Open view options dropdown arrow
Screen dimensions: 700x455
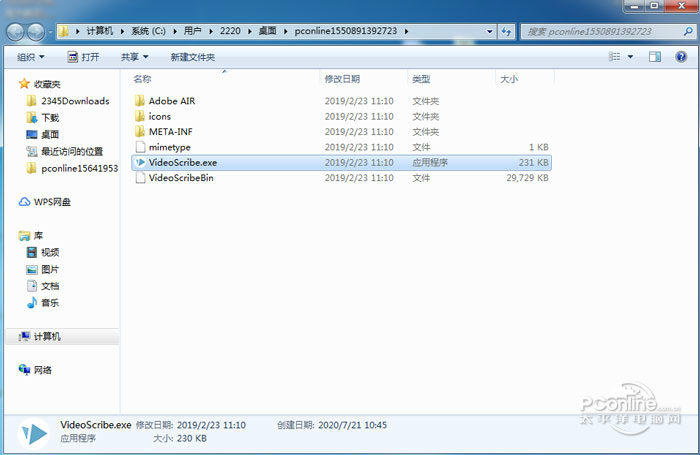pos(630,57)
